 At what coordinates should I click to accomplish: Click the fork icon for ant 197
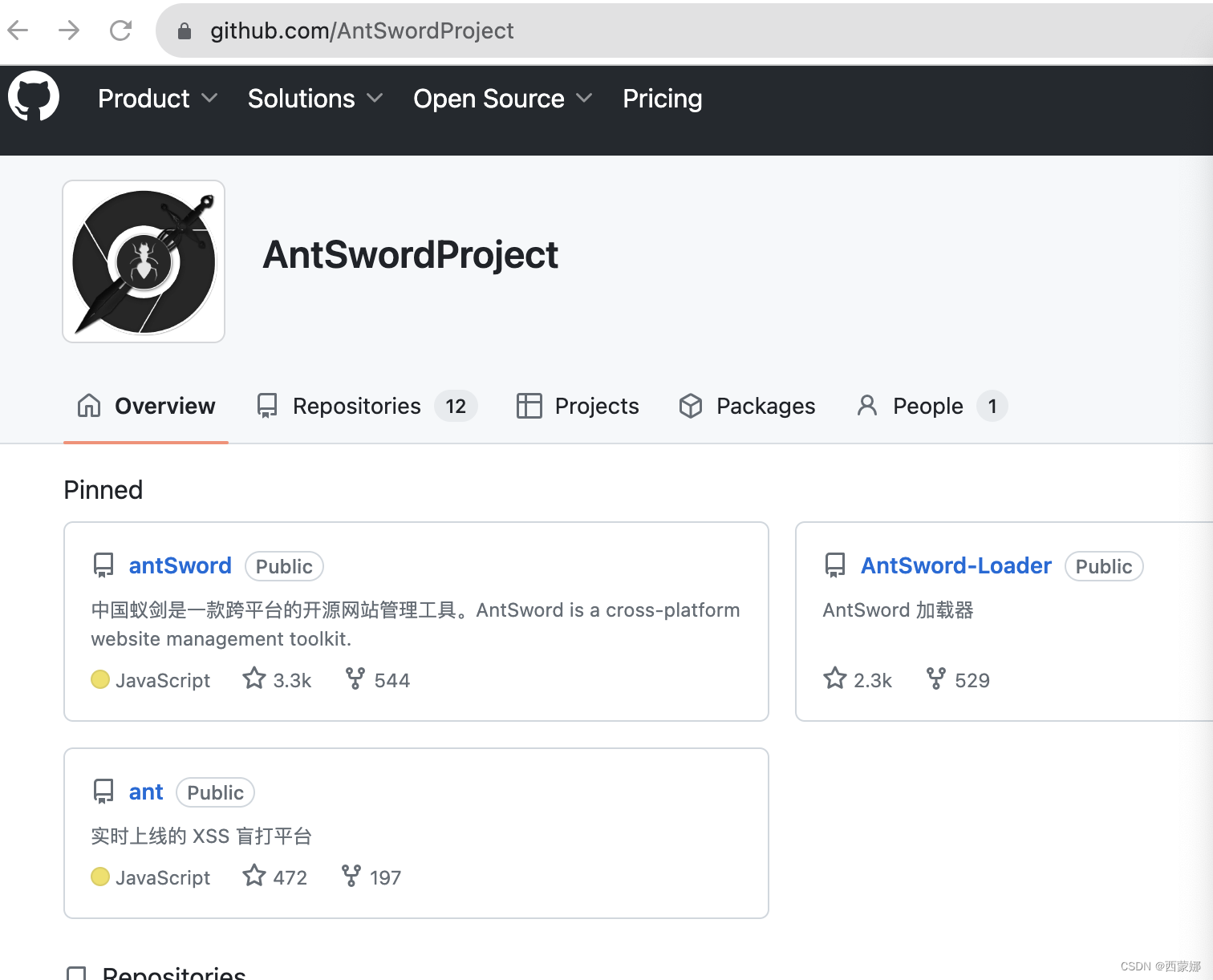351,876
